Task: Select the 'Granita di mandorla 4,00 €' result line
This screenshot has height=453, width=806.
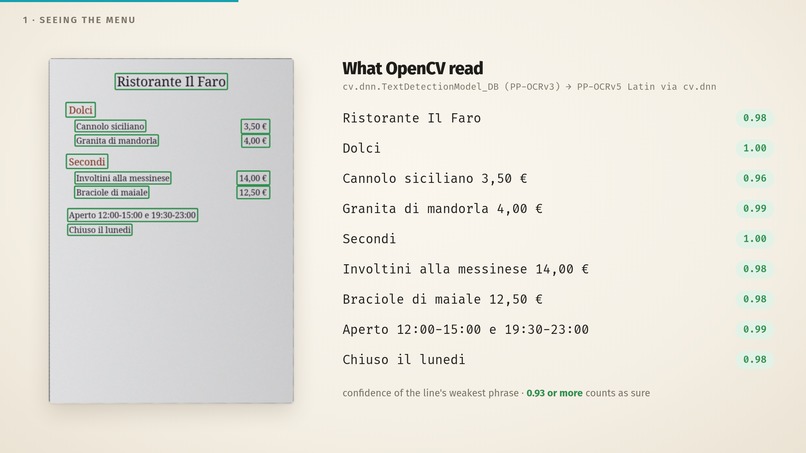Action: pyautogui.click(x=443, y=208)
